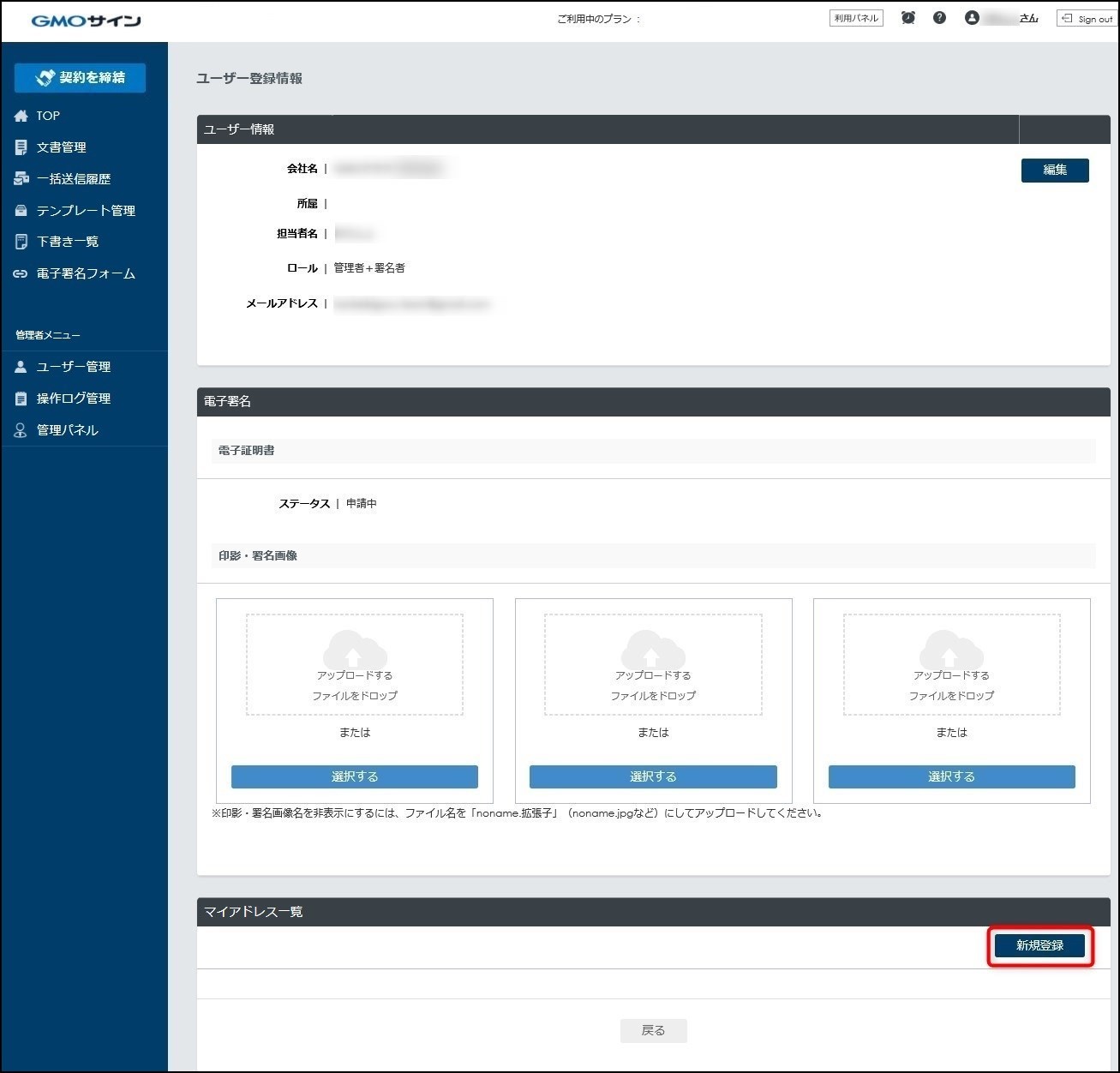Image resolution: width=1120 pixels, height=1073 pixels.
Task: Click the 申請中 status text
Action: point(362,504)
